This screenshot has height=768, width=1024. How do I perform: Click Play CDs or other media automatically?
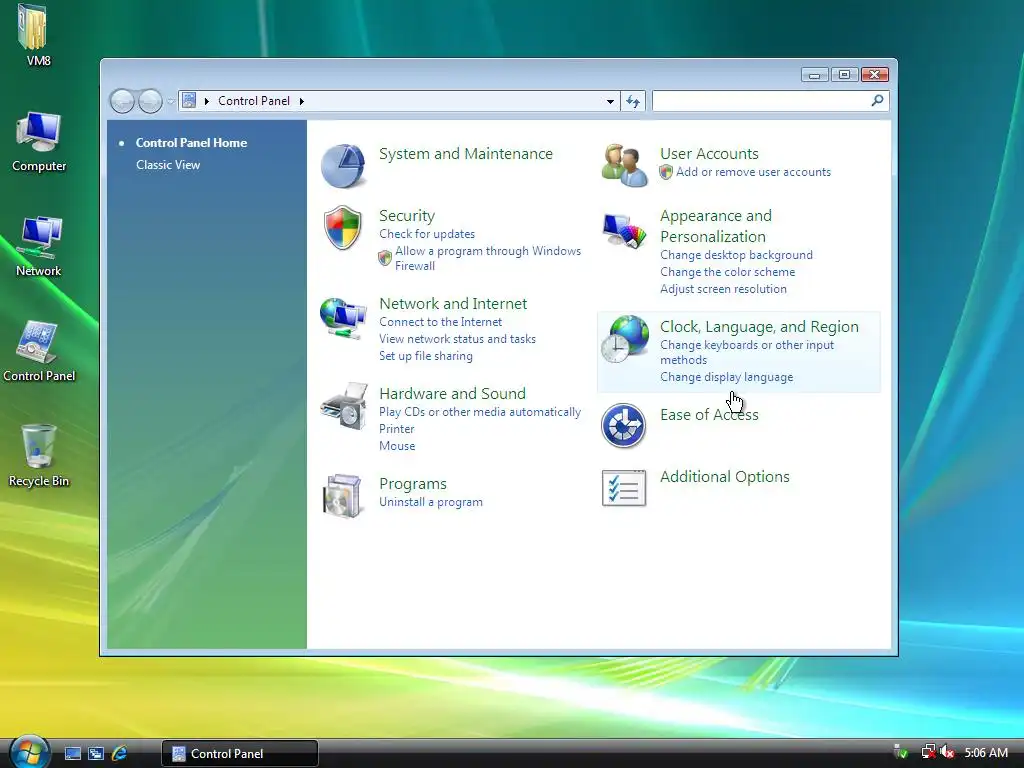(x=480, y=412)
